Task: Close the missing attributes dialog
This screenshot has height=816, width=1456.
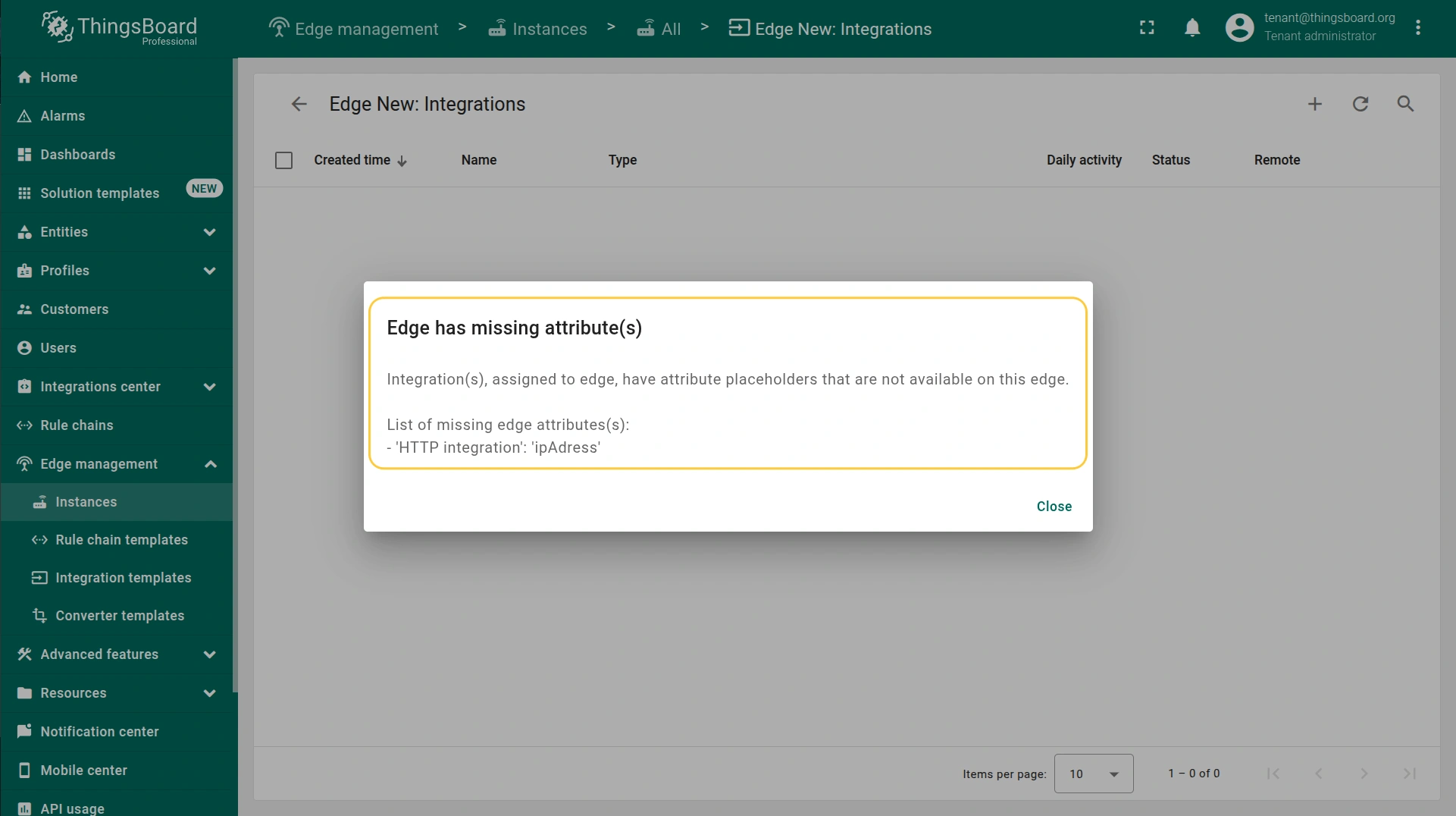Action: [1054, 507]
